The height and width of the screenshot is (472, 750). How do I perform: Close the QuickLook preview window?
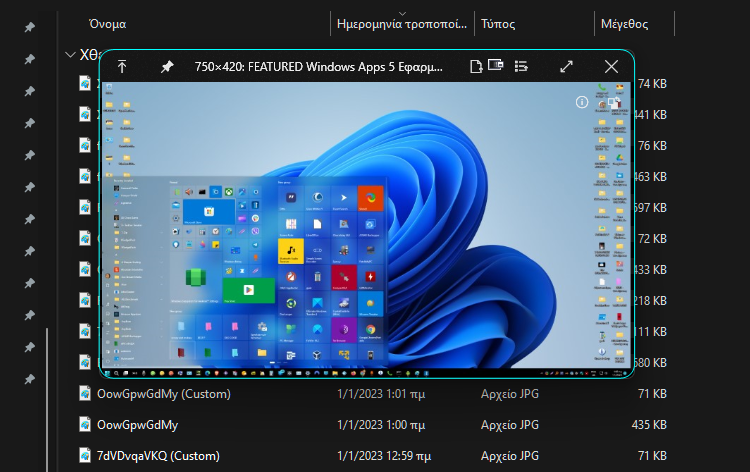coord(611,66)
